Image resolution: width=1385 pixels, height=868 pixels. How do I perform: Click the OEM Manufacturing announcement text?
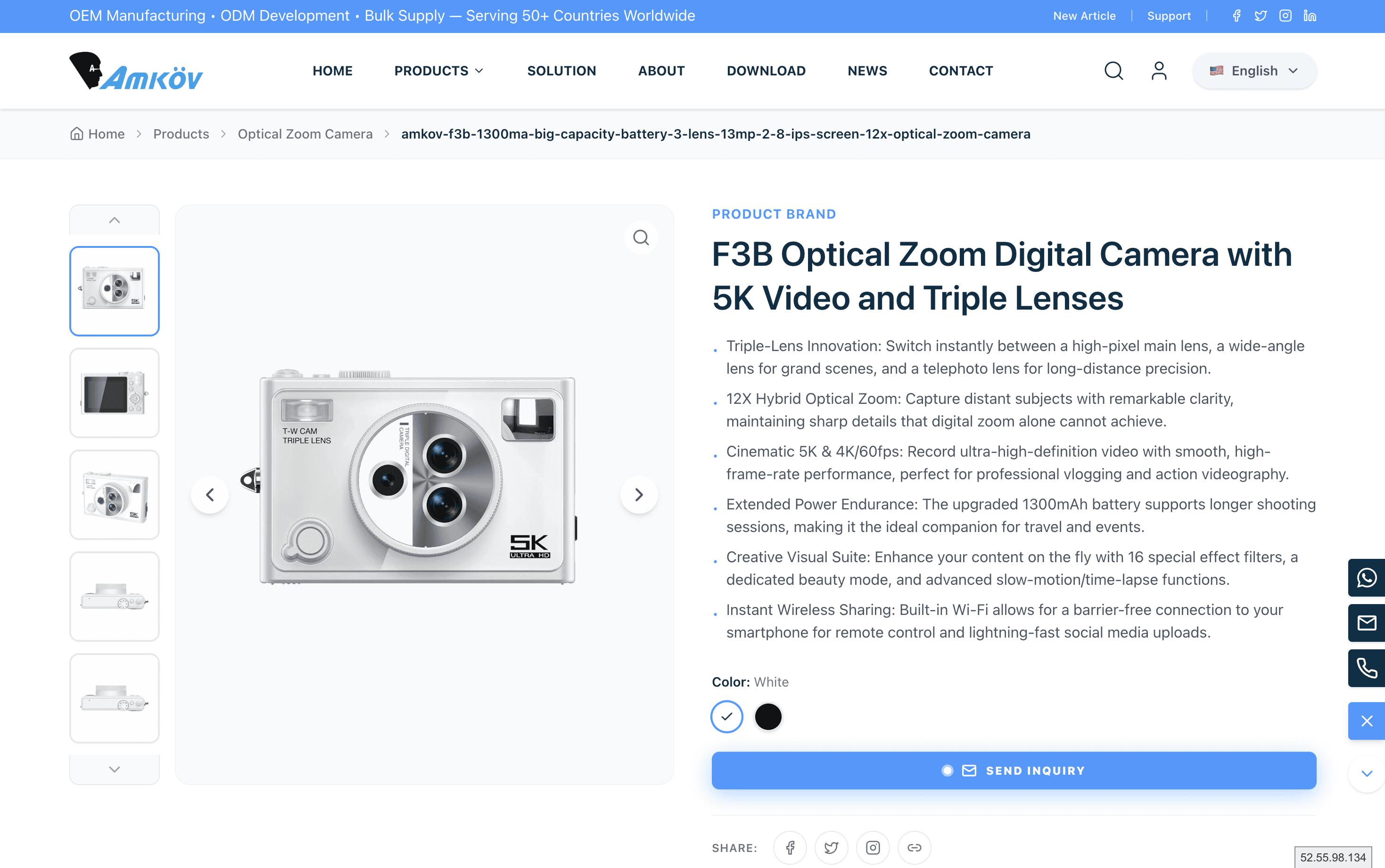pyautogui.click(x=382, y=16)
